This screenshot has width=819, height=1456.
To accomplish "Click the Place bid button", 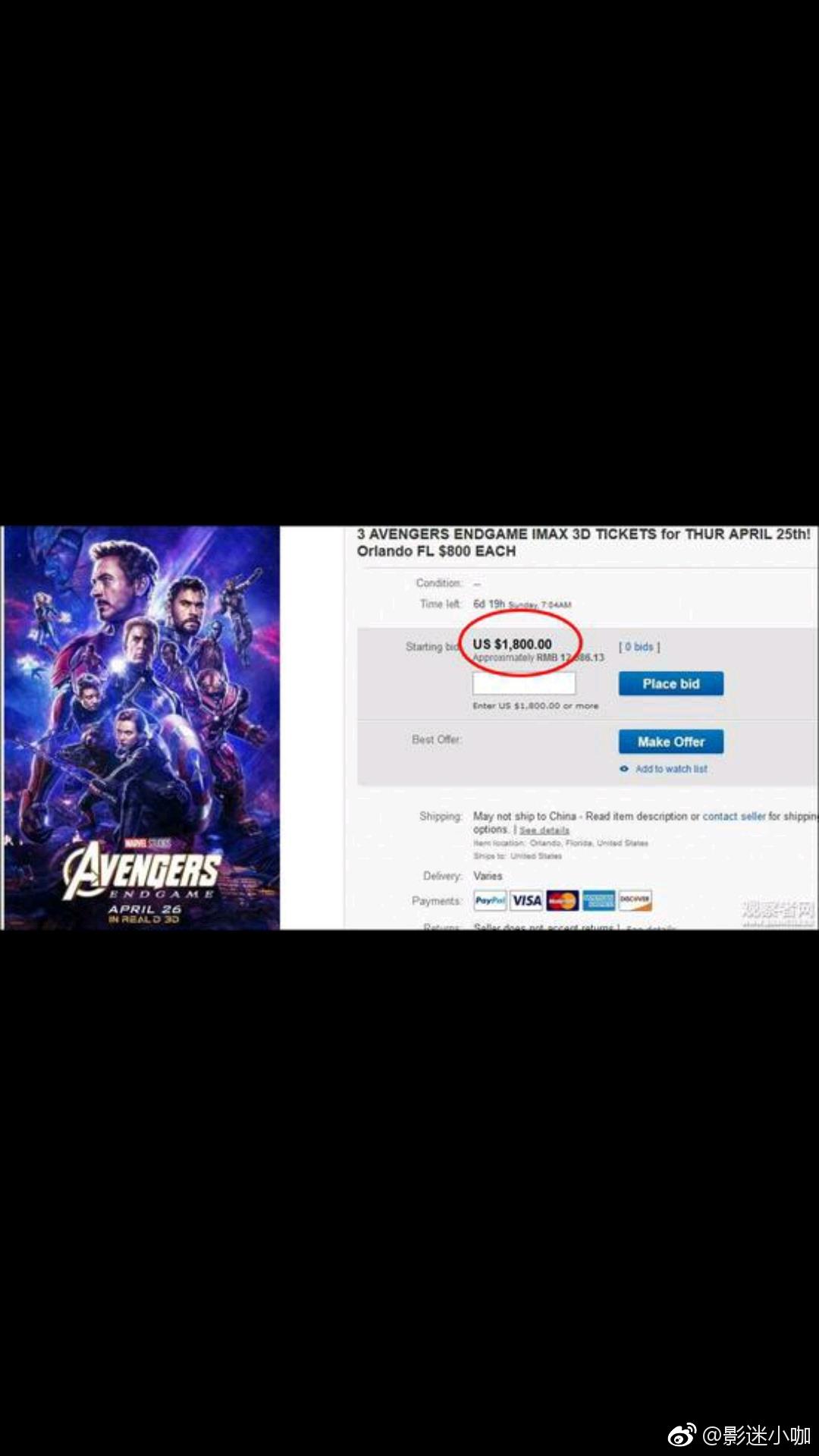I will click(671, 683).
